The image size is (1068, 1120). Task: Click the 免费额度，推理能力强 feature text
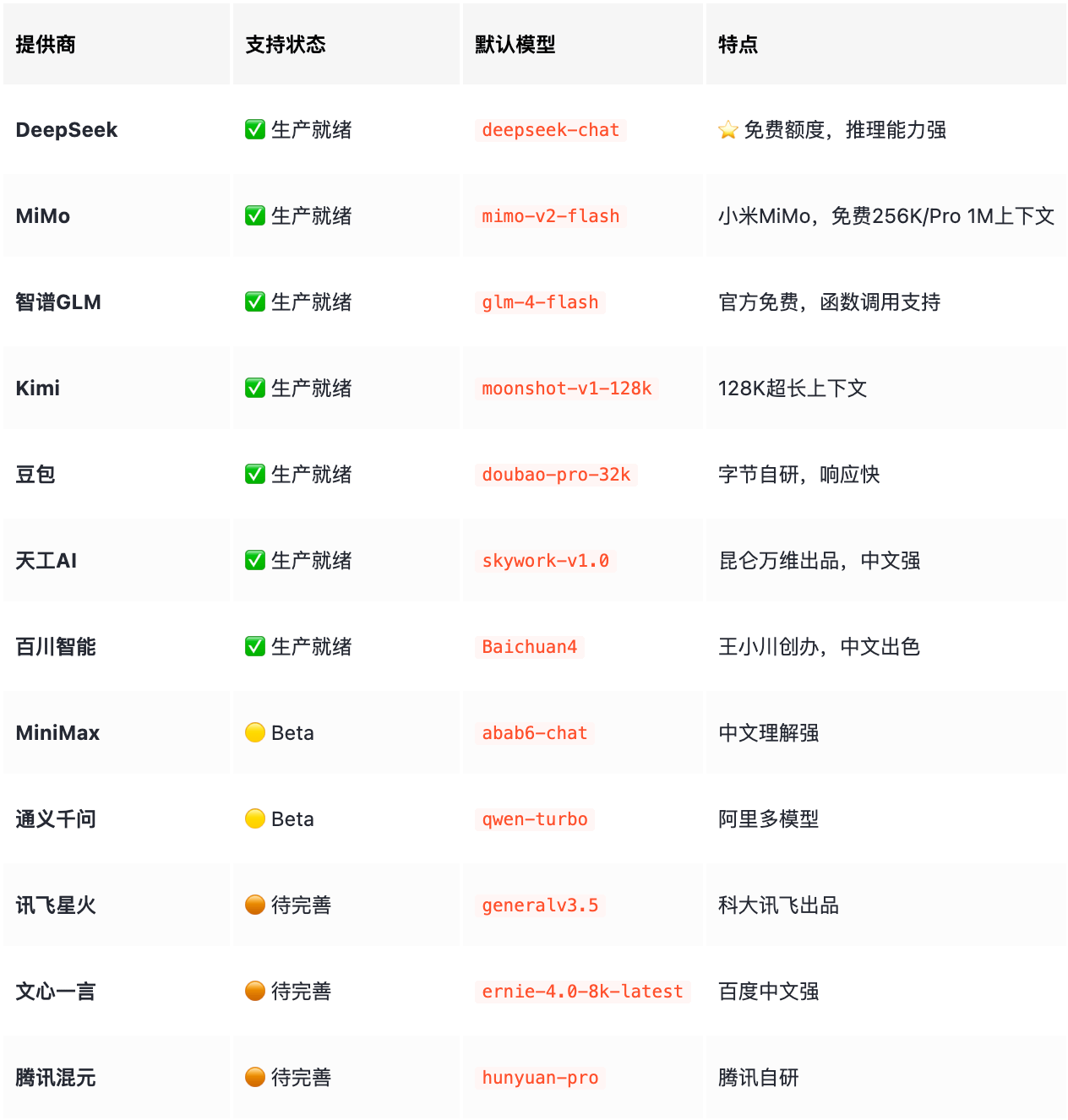pos(845,129)
